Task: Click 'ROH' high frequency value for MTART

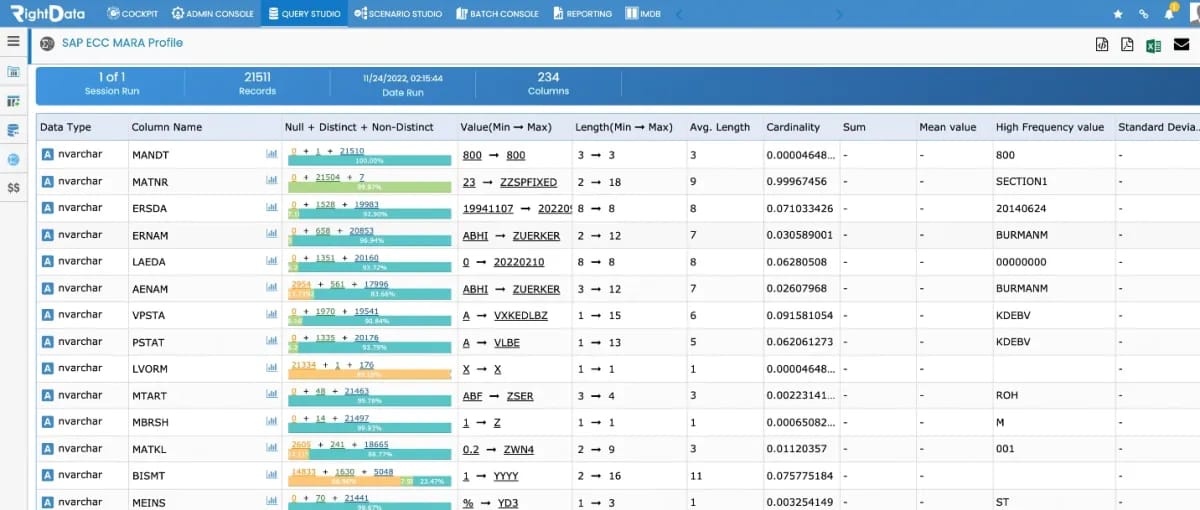Action: 1007,396
